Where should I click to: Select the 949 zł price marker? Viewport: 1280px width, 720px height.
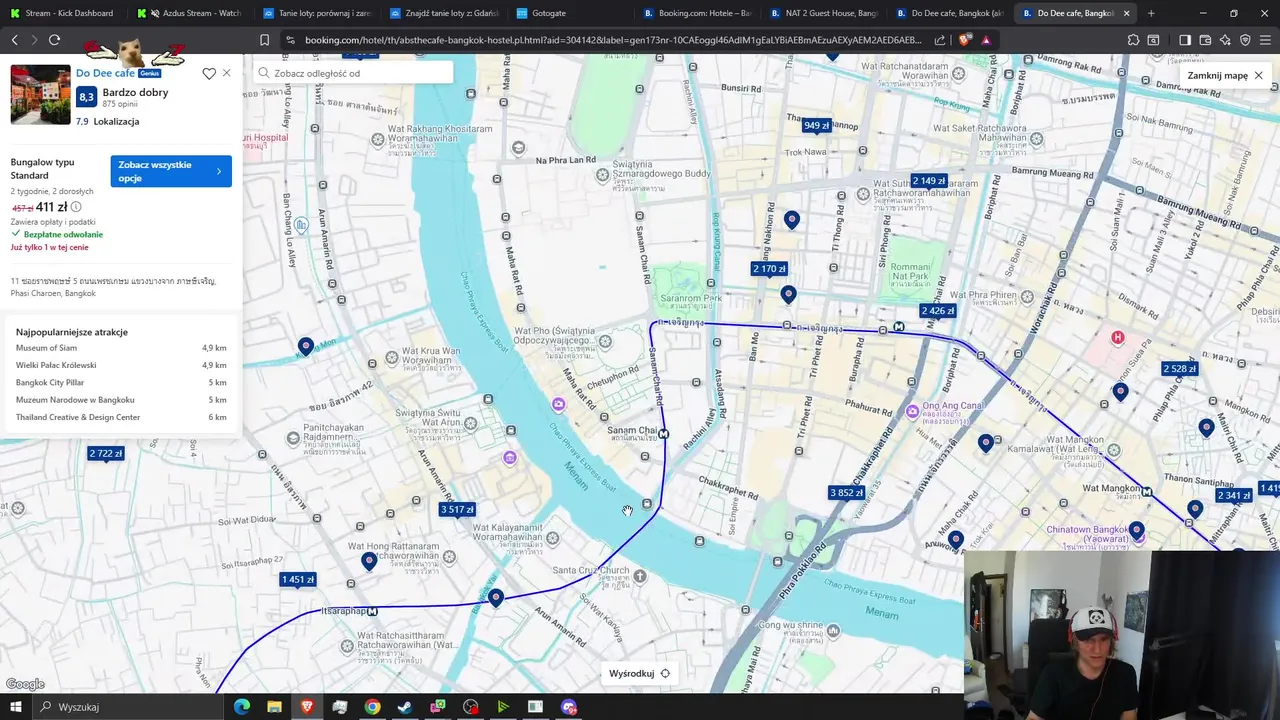[817, 125]
